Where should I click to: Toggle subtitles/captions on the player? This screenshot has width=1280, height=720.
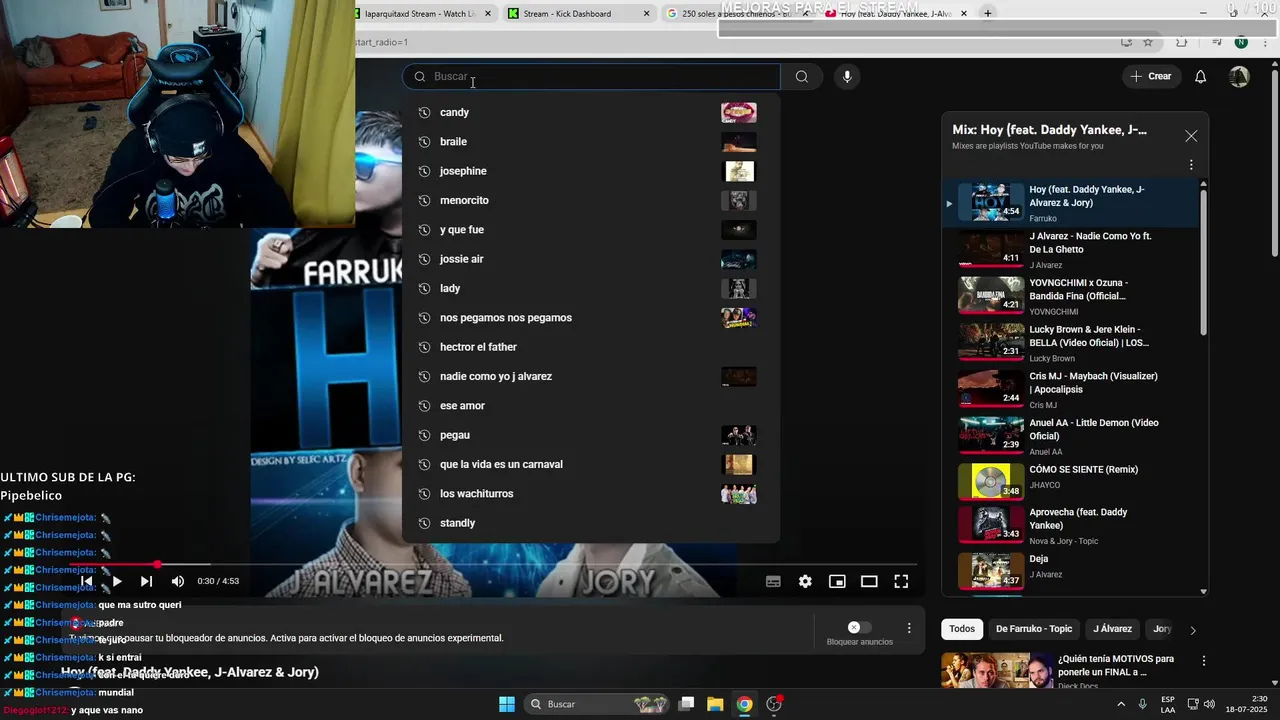point(773,581)
